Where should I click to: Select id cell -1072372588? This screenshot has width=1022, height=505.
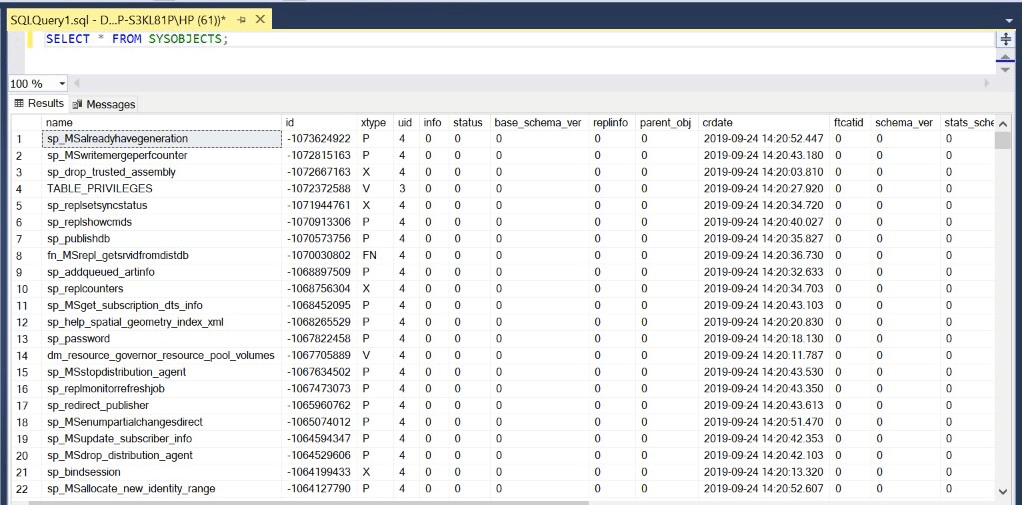(x=319, y=189)
